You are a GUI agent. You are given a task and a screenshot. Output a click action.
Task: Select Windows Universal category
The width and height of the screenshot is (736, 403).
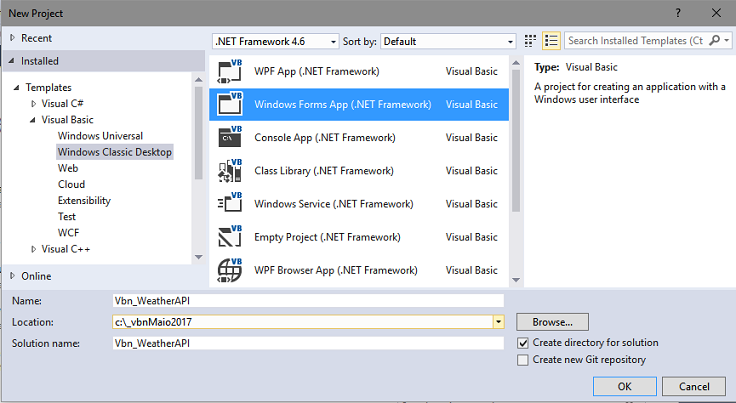click(100, 136)
